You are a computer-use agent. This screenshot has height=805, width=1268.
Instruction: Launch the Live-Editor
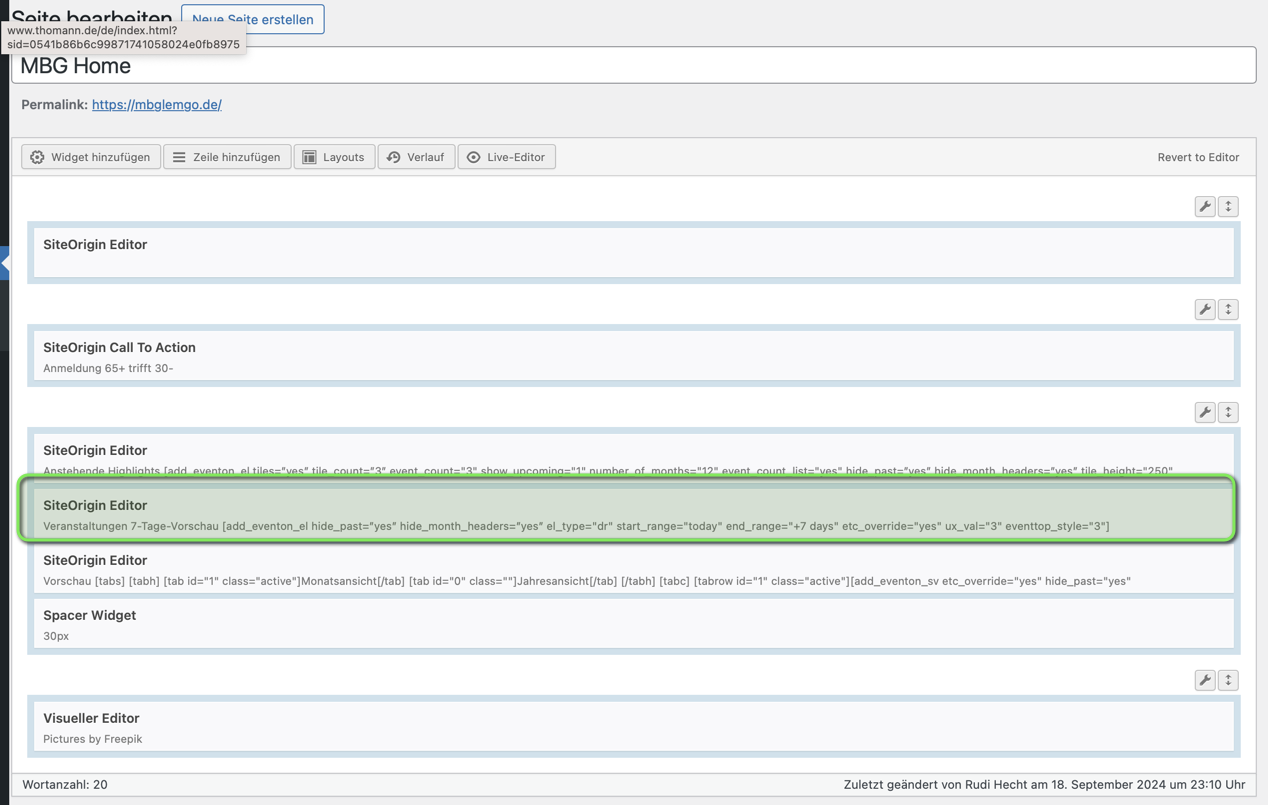506,157
